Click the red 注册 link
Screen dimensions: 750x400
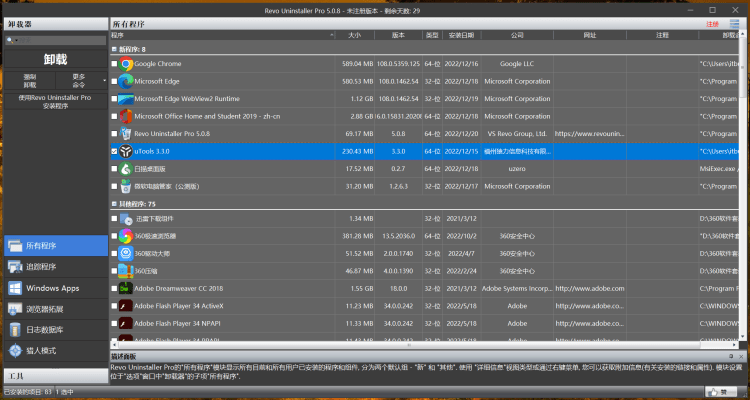pyautogui.click(x=712, y=24)
